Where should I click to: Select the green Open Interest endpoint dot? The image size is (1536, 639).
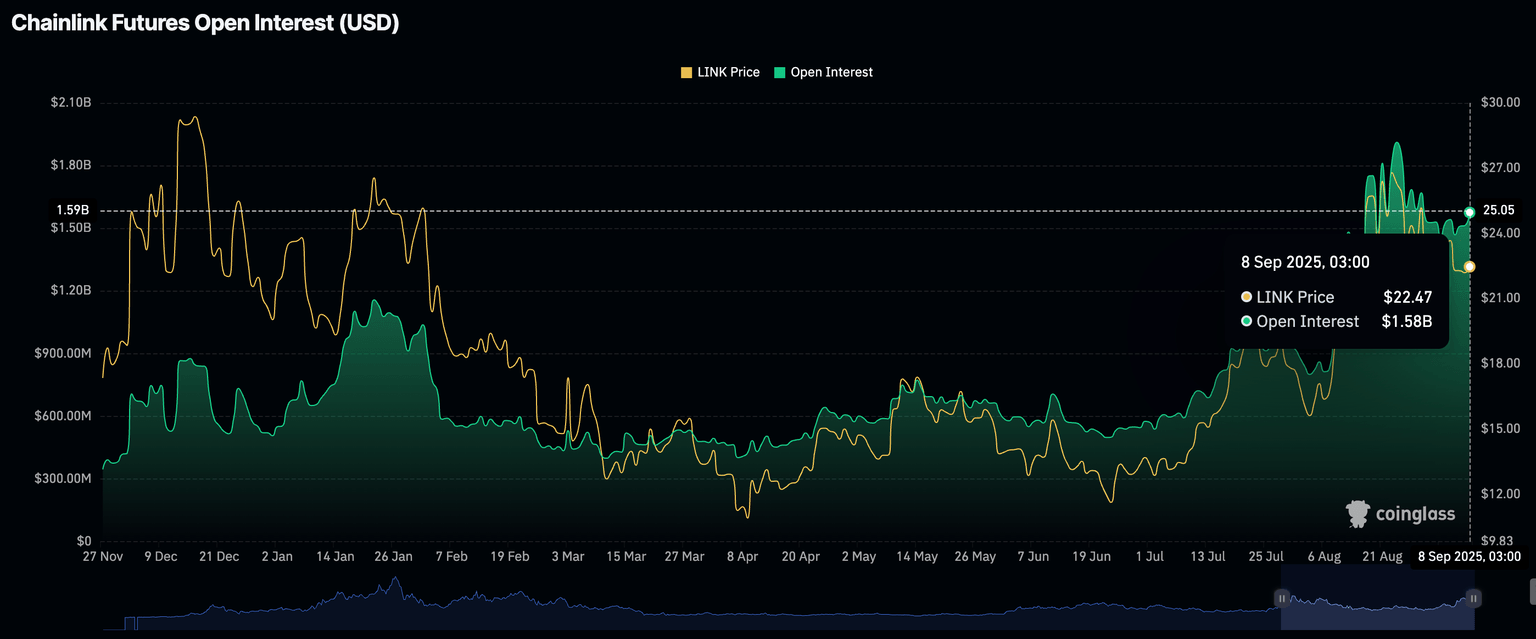1468,211
